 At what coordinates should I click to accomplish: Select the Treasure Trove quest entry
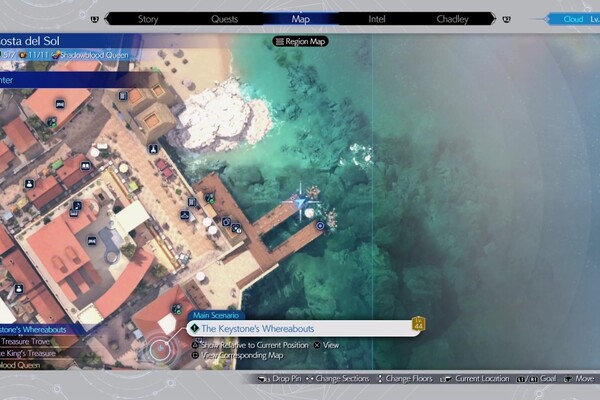coord(25,341)
